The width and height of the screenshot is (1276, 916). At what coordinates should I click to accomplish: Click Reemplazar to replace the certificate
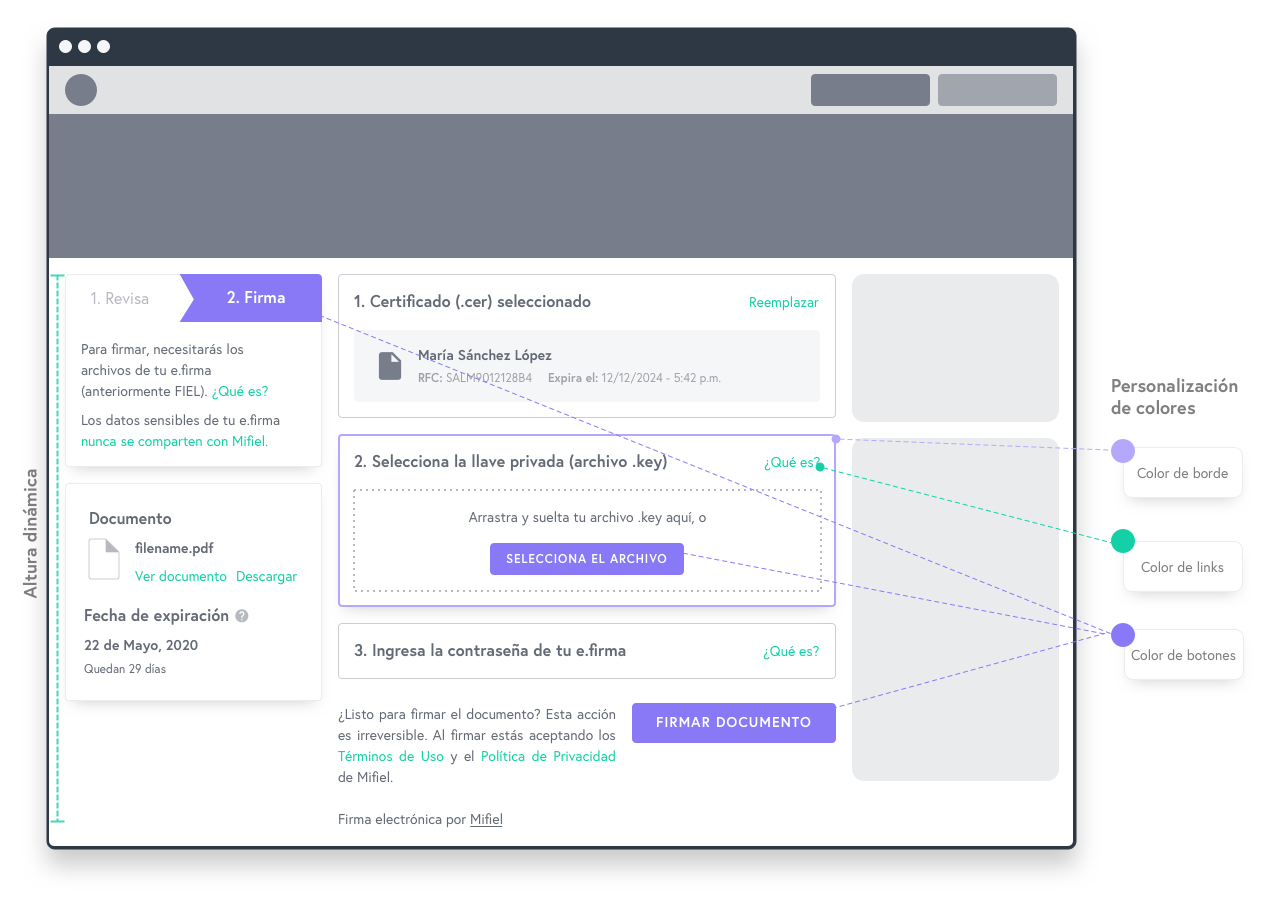pos(784,302)
